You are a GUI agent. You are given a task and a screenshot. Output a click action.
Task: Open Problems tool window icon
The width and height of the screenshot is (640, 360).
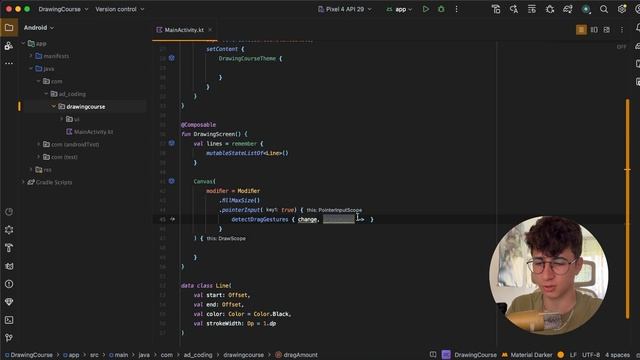click(9, 284)
